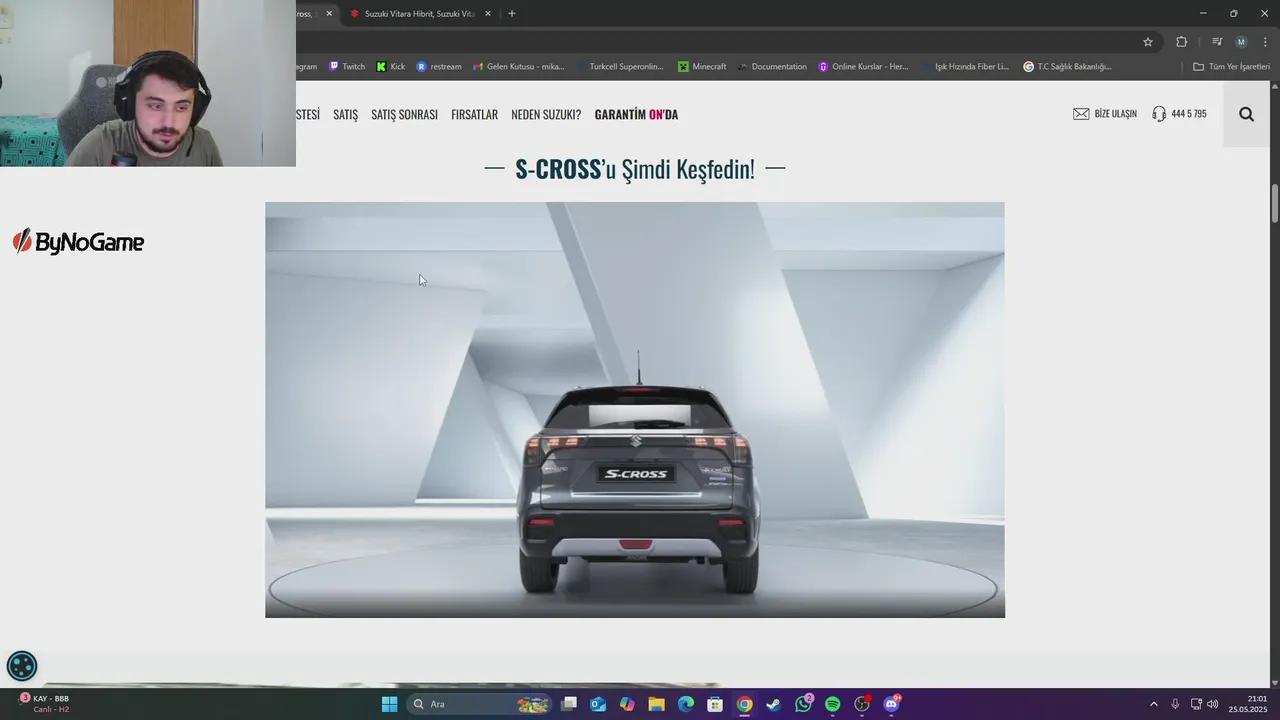
Task: Show hidden system tray icons chevron
Action: tap(1153, 704)
